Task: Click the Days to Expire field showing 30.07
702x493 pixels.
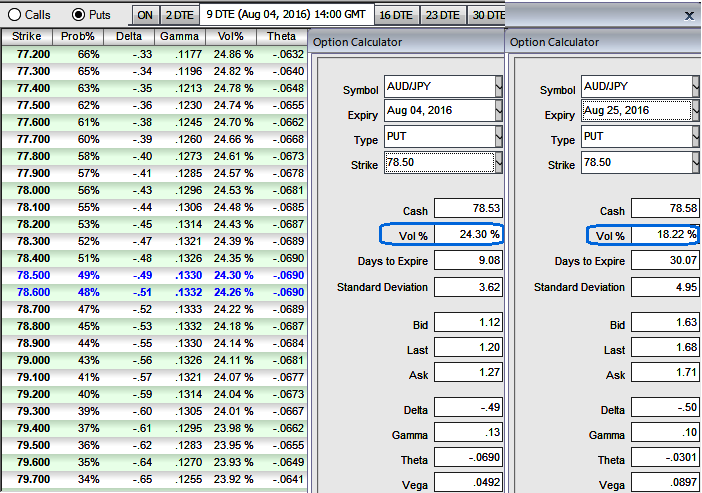Action: (x=664, y=261)
